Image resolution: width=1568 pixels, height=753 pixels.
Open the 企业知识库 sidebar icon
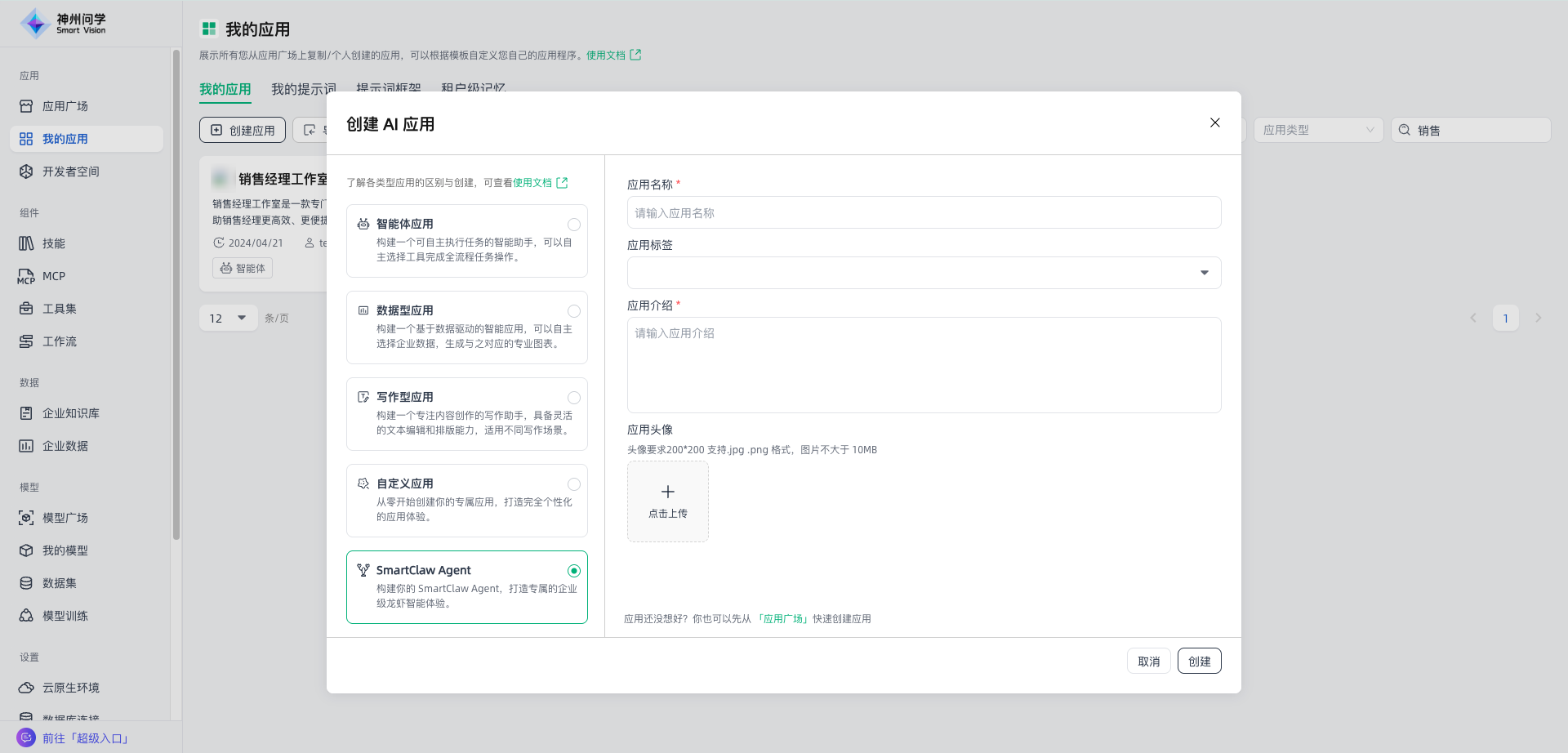pyautogui.click(x=26, y=413)
